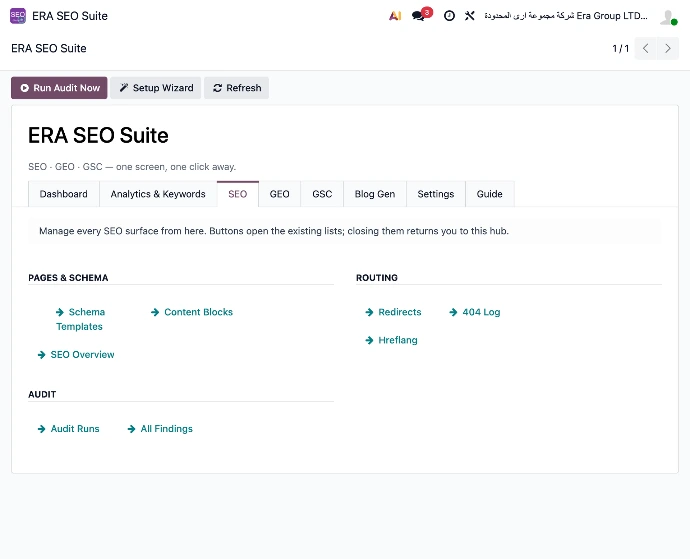Viewport: 690px width, 559px height.
Task: Click the pager value 1 / 1
Action: [x=620, y=48]
